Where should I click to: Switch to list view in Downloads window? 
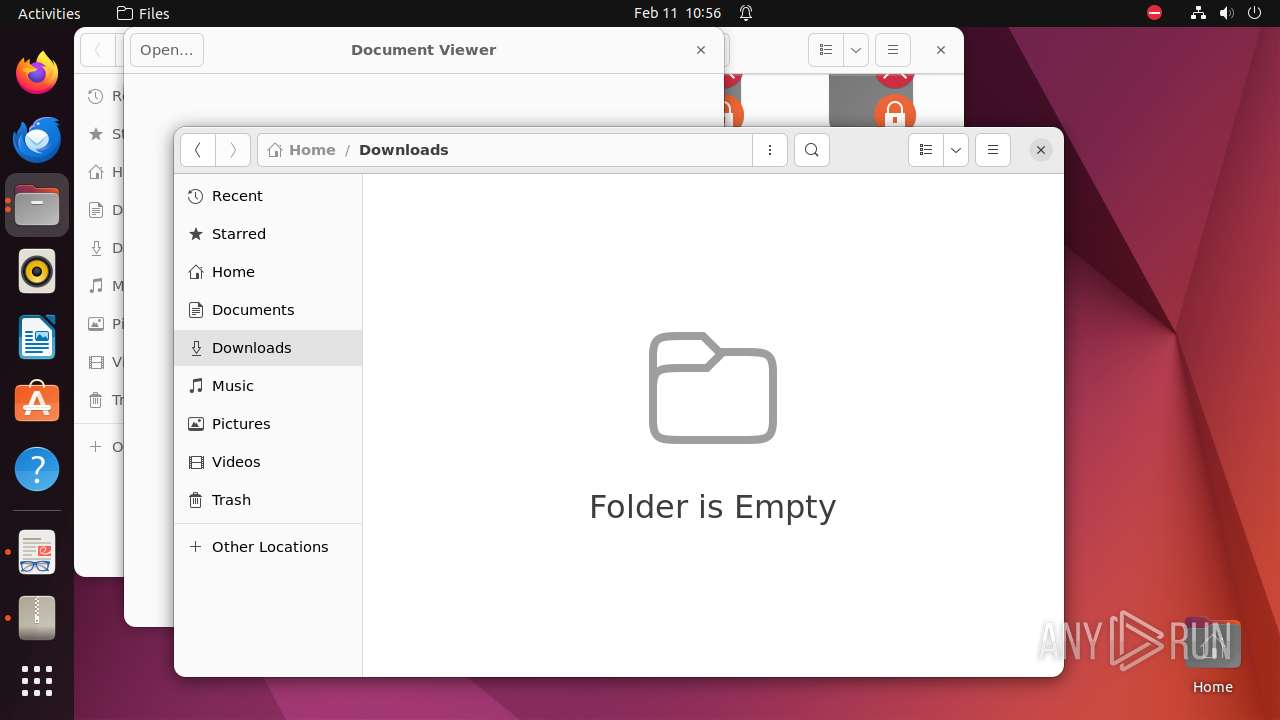[926, 150]
